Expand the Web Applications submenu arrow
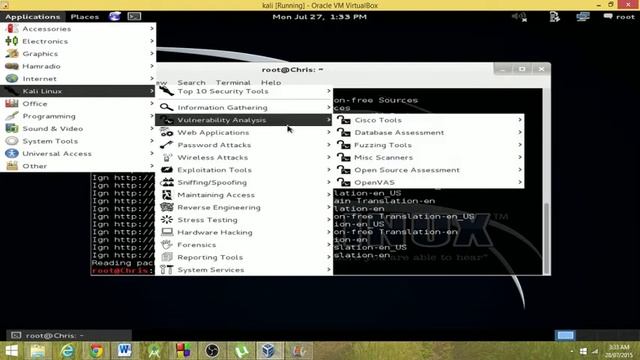The image size is (640, 360). point(329,132)
